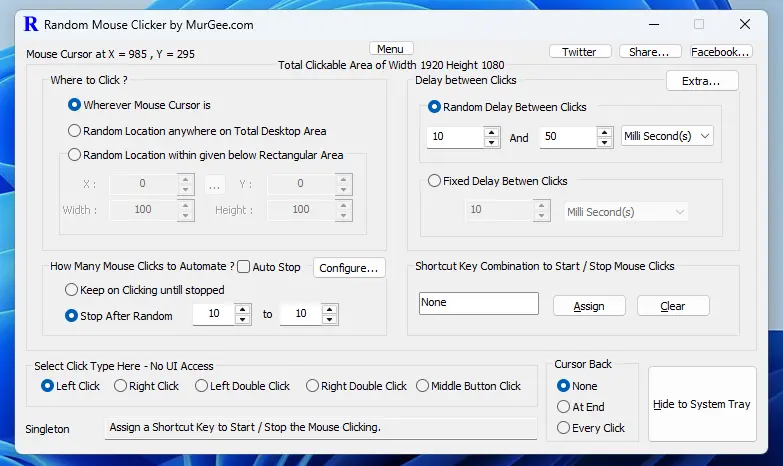
Task: Set Cursor Back to None
Action: [577, 386]
